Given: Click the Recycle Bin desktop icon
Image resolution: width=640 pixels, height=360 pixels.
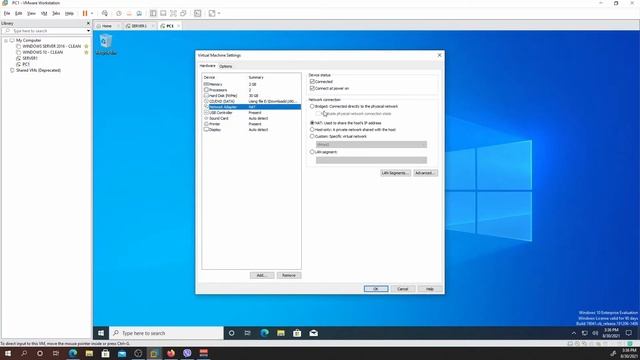Looking at the screenshot, I should (106, 44).
